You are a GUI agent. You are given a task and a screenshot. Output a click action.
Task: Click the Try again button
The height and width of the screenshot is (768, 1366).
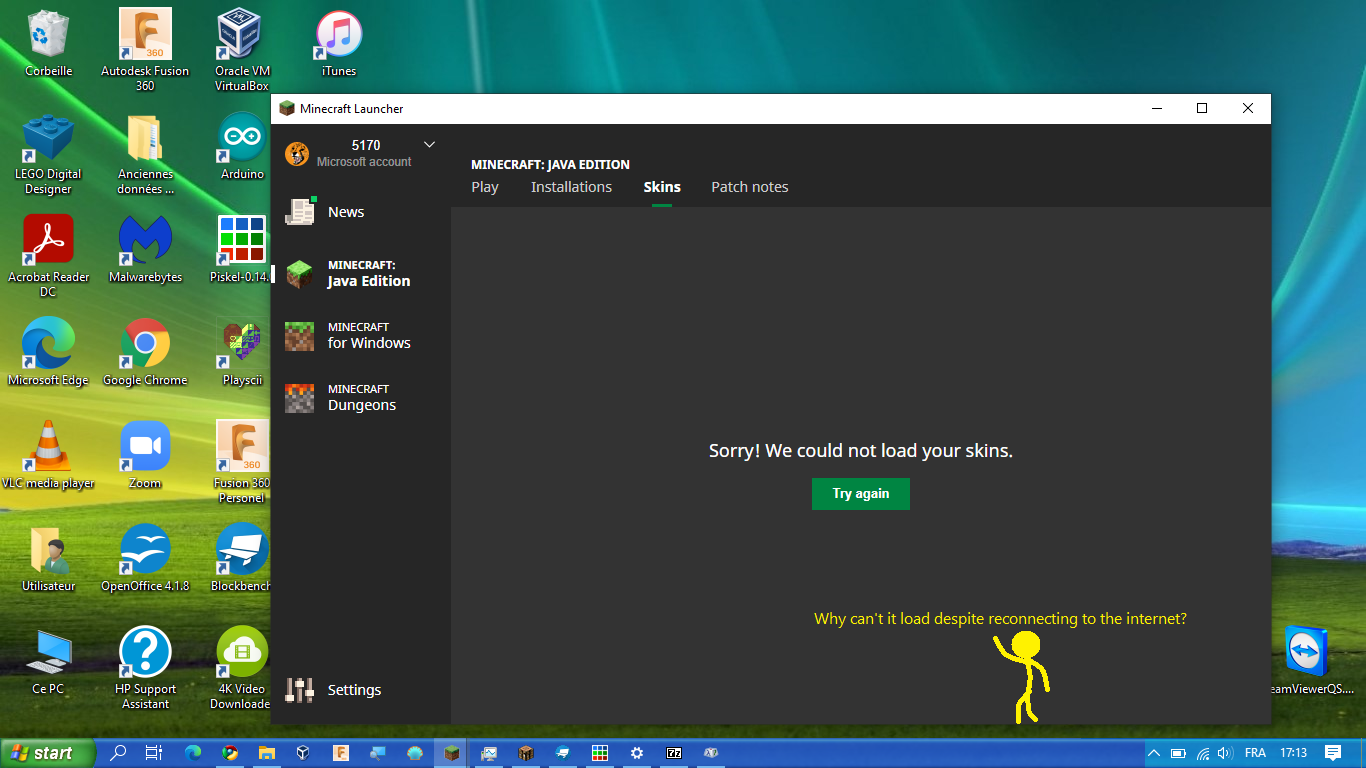pyautogui.click(x=861, y=494)
